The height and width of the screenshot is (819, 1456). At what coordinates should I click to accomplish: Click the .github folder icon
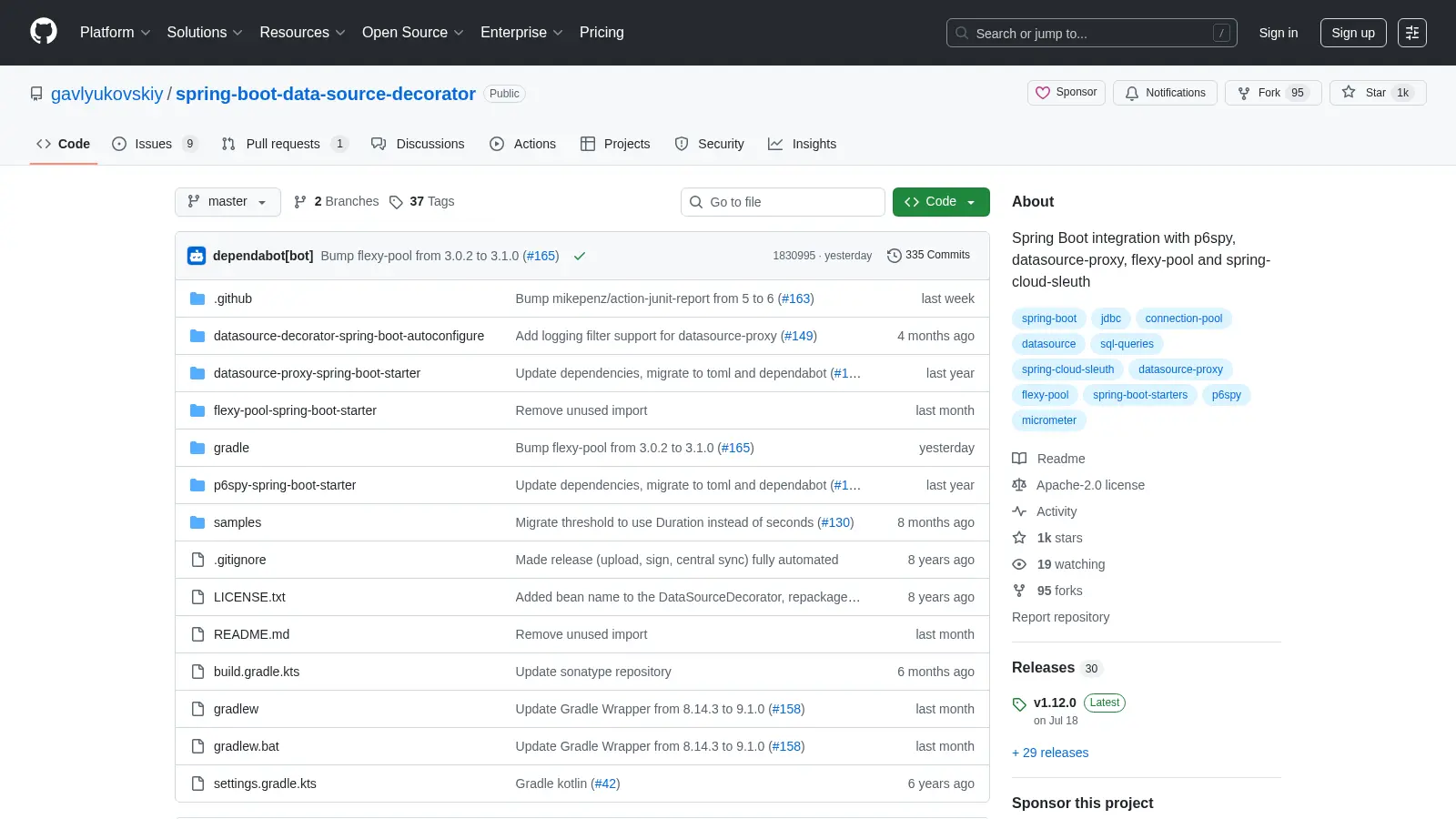197,298
